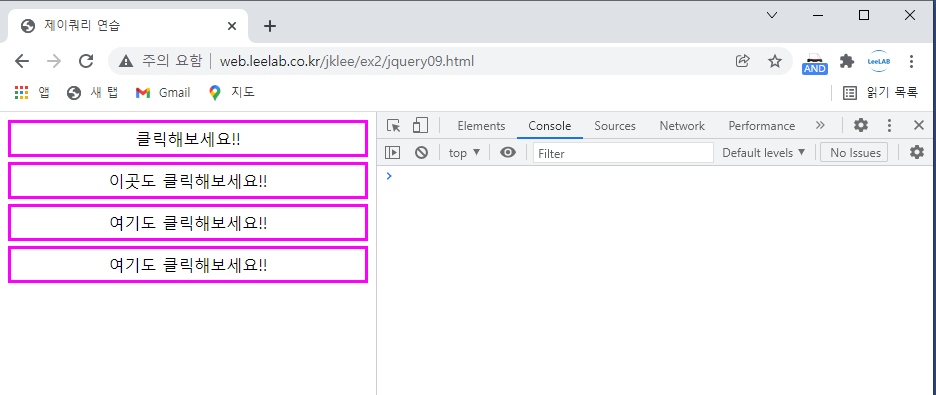The width and height of the screenshot is (936, 395).
Task: Switch to the Network panel
Action: coord(682,126)
